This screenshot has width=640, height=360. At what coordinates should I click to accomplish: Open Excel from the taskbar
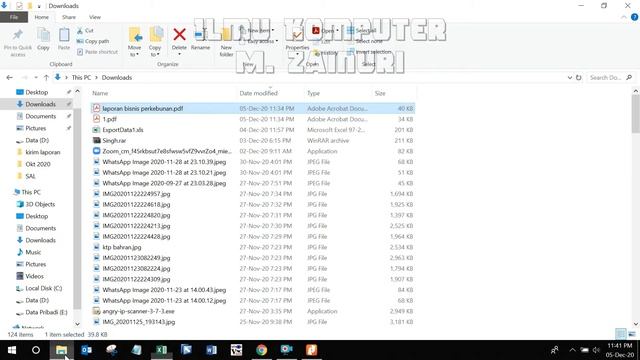[161, 350]
